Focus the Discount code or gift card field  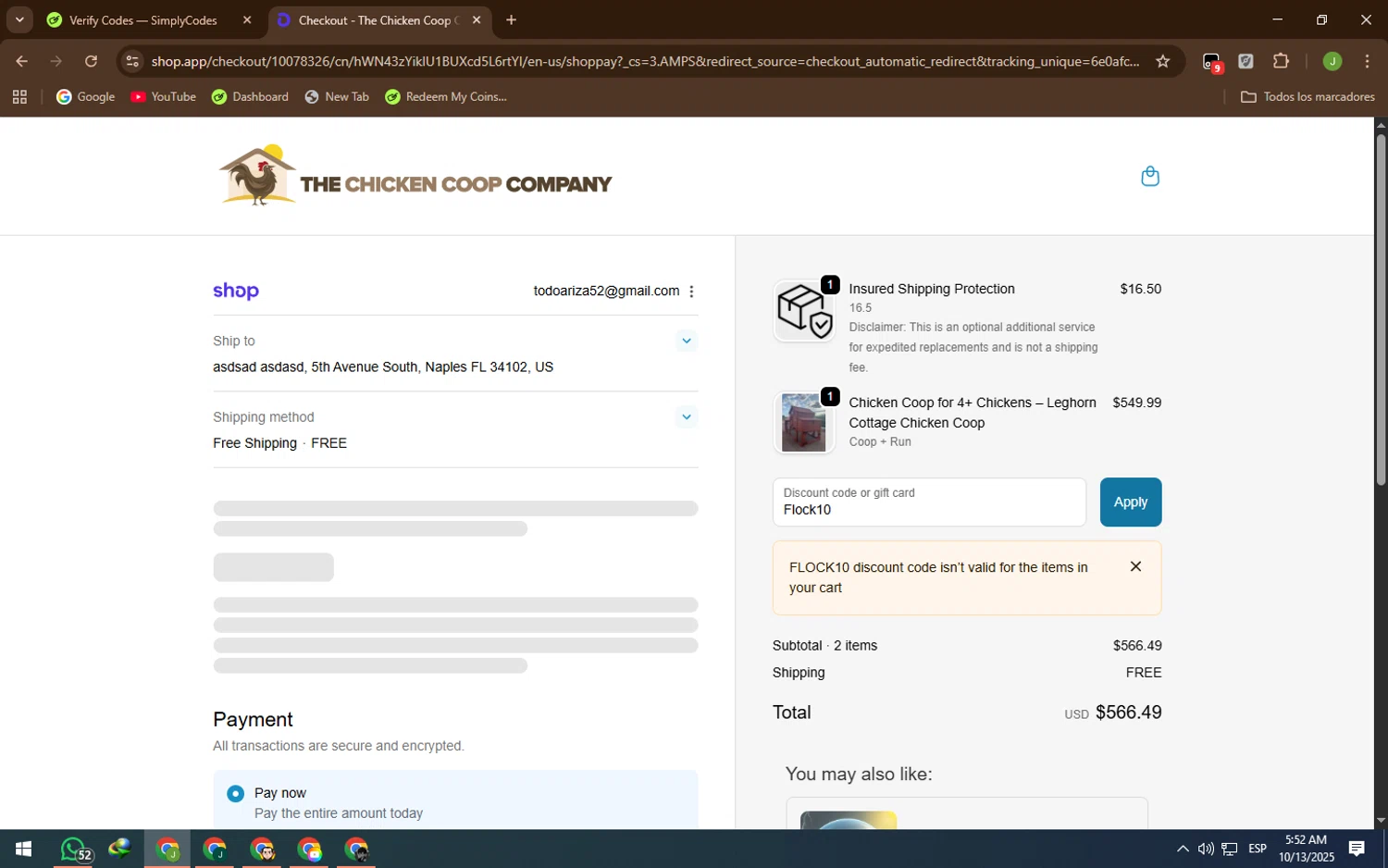point(929,502)
